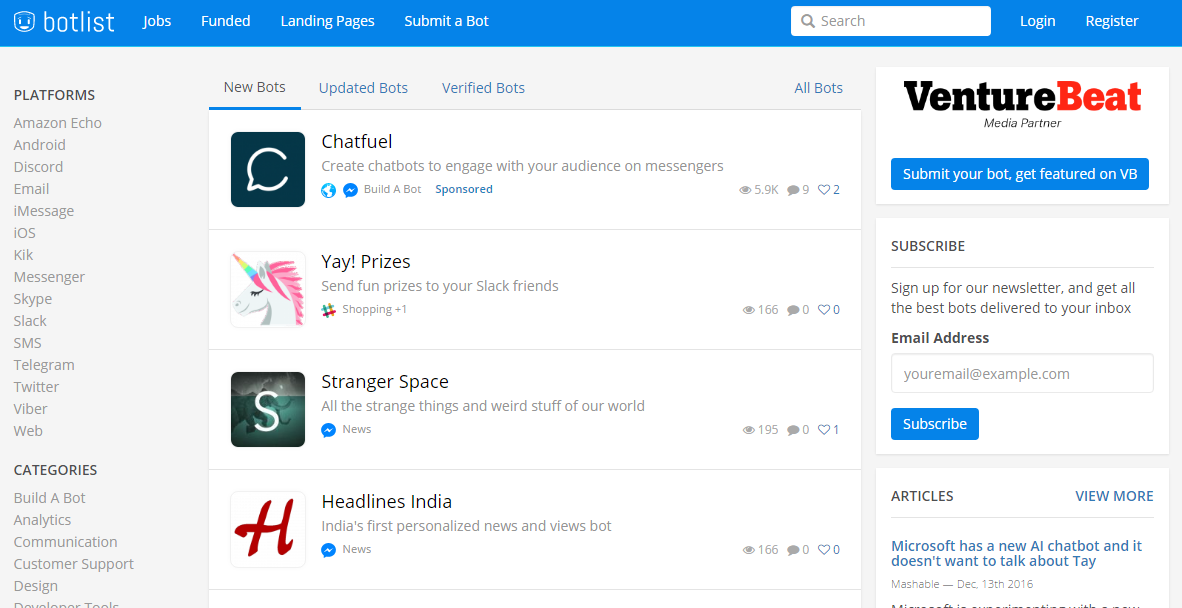Like Stranger Space with the heart icon

pyautogui.click(x=824, y=429)
